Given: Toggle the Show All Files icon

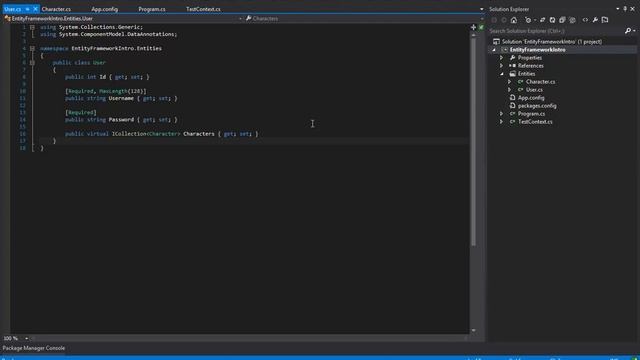Looking at the screenshot, I should pyautogui.click(x=572, y=20).
